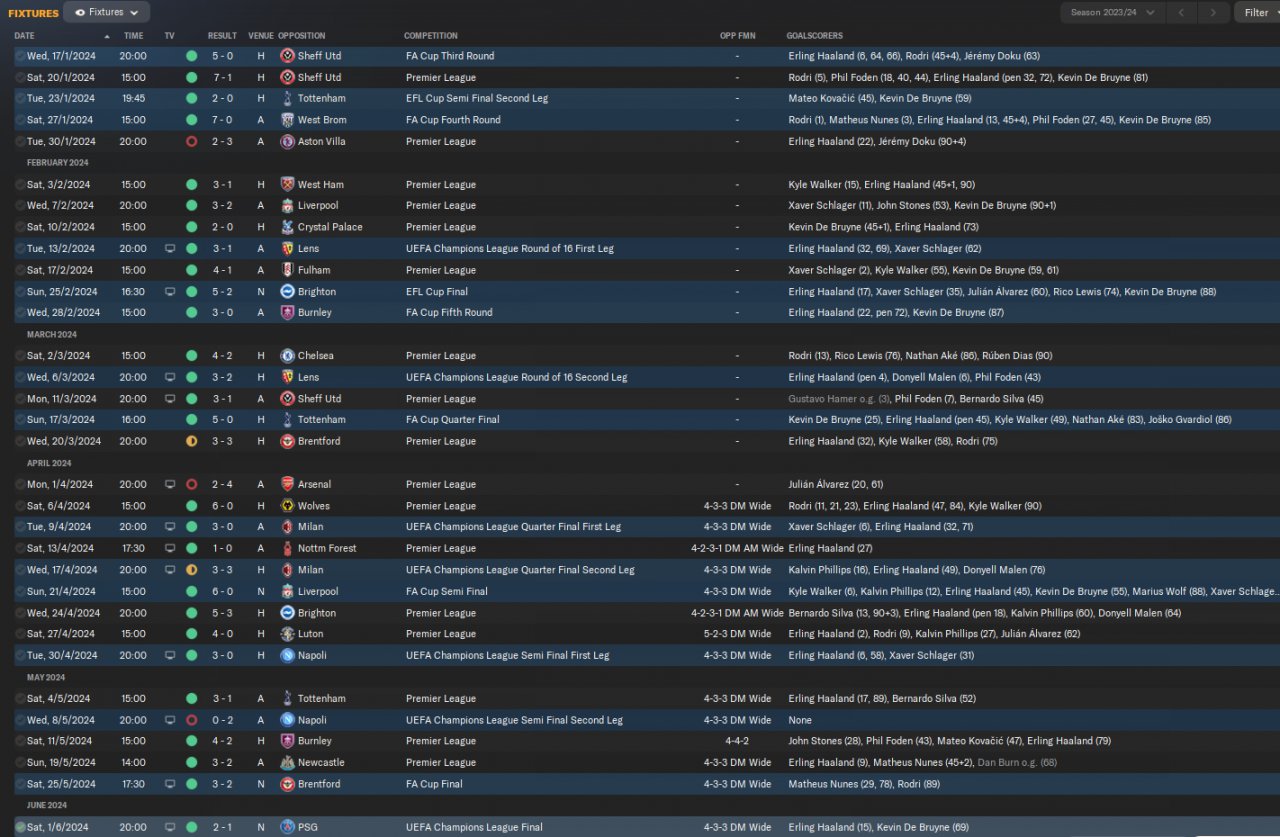Click the OPP FMN column header
Viewport: 1280px width, 837px height.
coord(737,36)
